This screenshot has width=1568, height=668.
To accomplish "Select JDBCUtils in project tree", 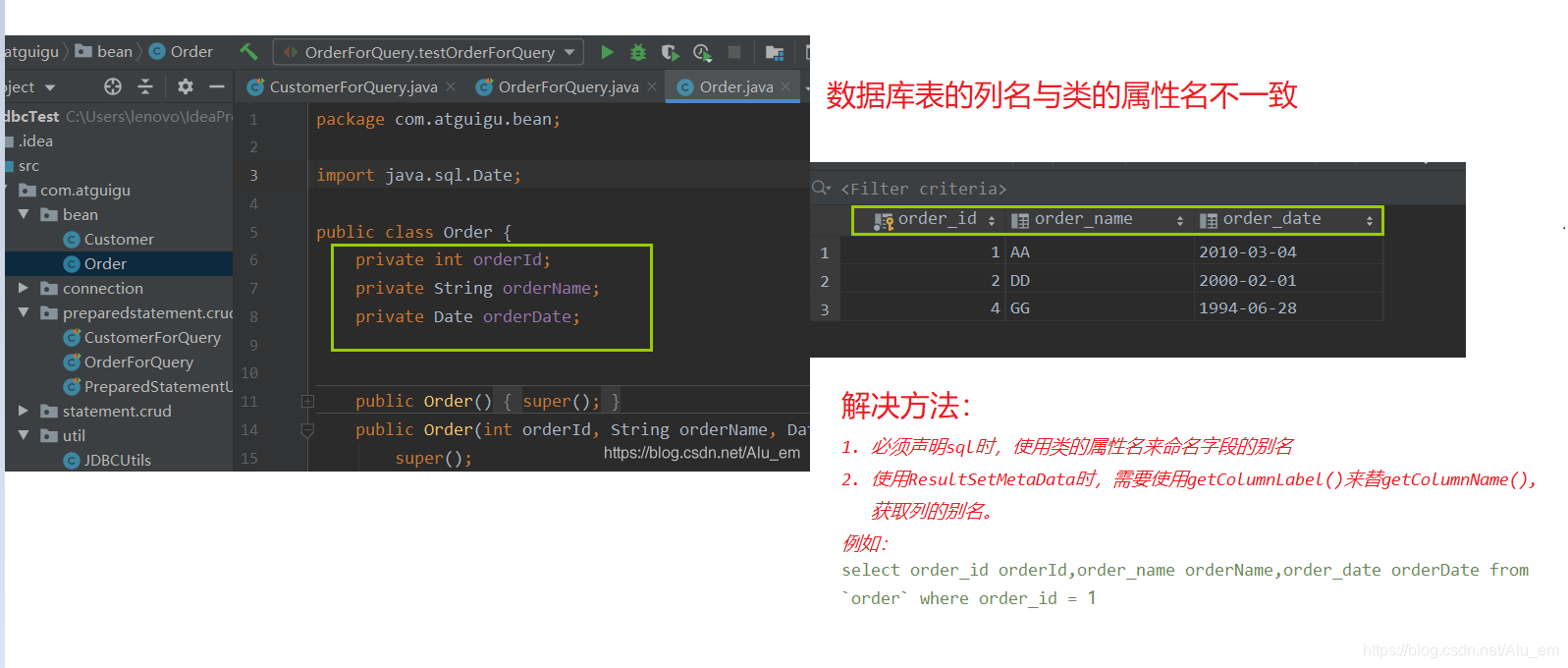I will pos(118,461).
